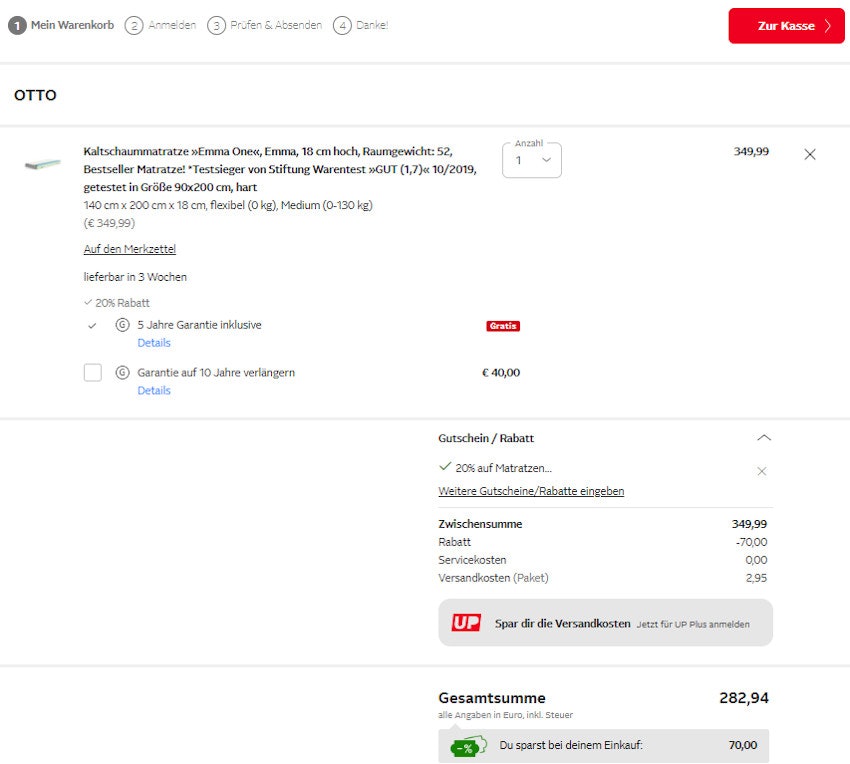Go to step 3 Prüfen & Absenden
Viewport: 850px width, 764px height.
[x=265, y=25]
